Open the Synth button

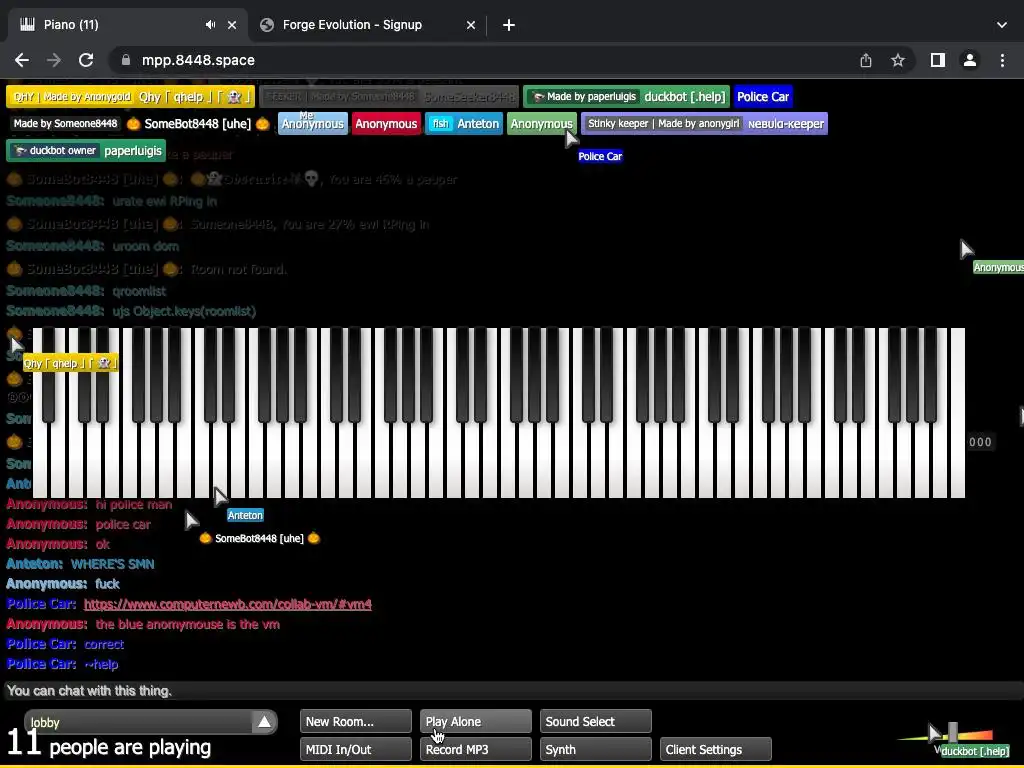pos(596,750)
